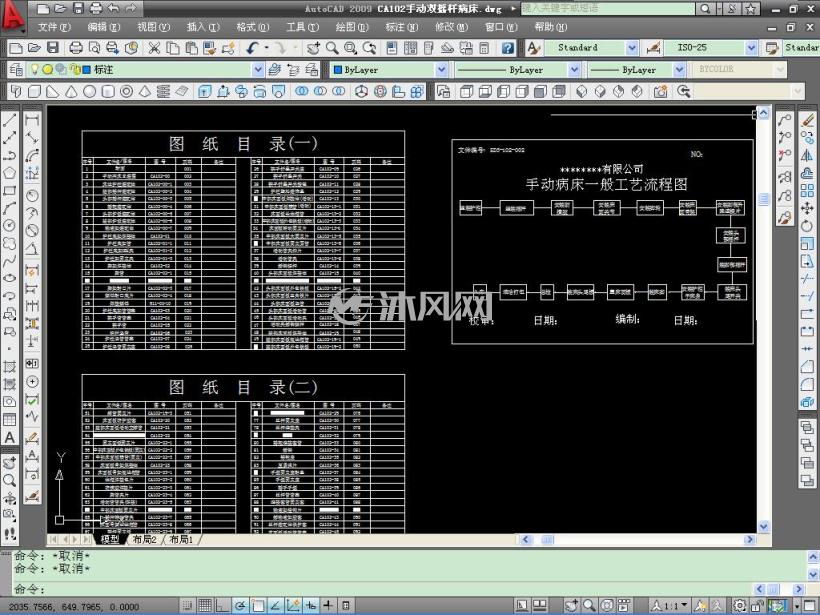Viewport: 820px width, 615px height.
Task: Click the Undo arrow icon
Action: [253, 48]
